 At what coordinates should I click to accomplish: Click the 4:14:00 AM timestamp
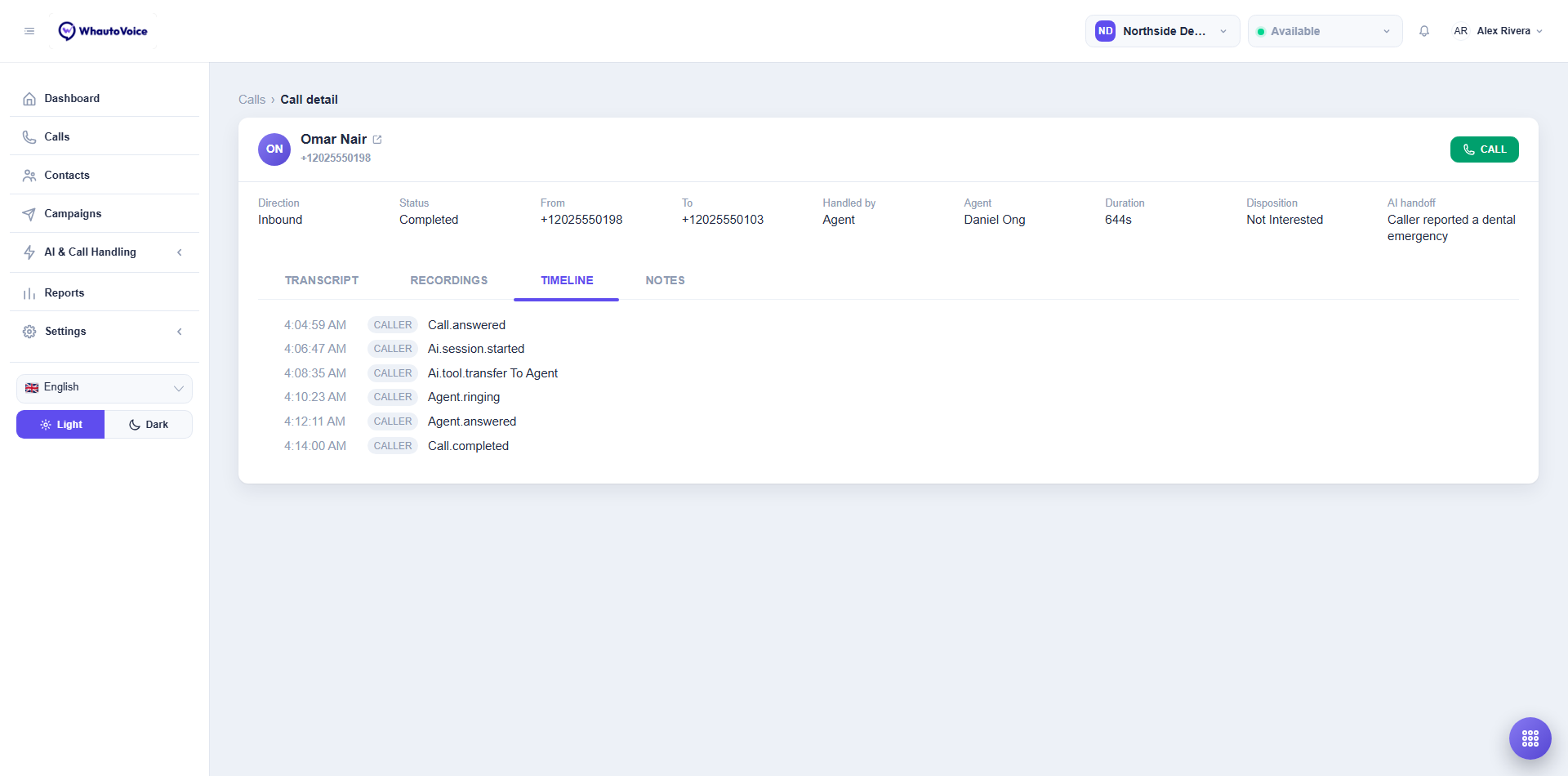coord(315,446)
